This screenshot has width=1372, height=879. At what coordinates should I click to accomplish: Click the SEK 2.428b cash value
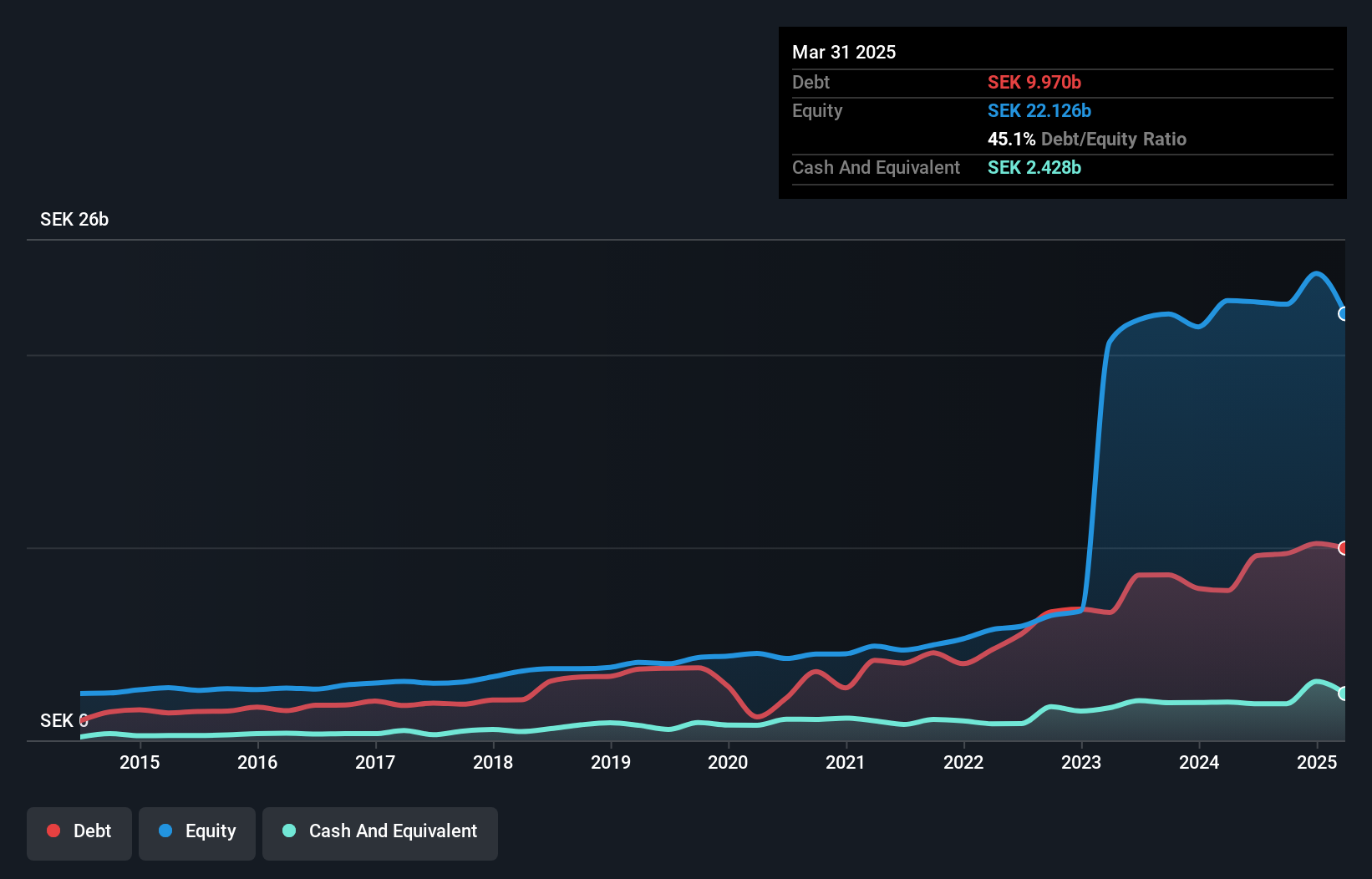(x=1034, y=167)
